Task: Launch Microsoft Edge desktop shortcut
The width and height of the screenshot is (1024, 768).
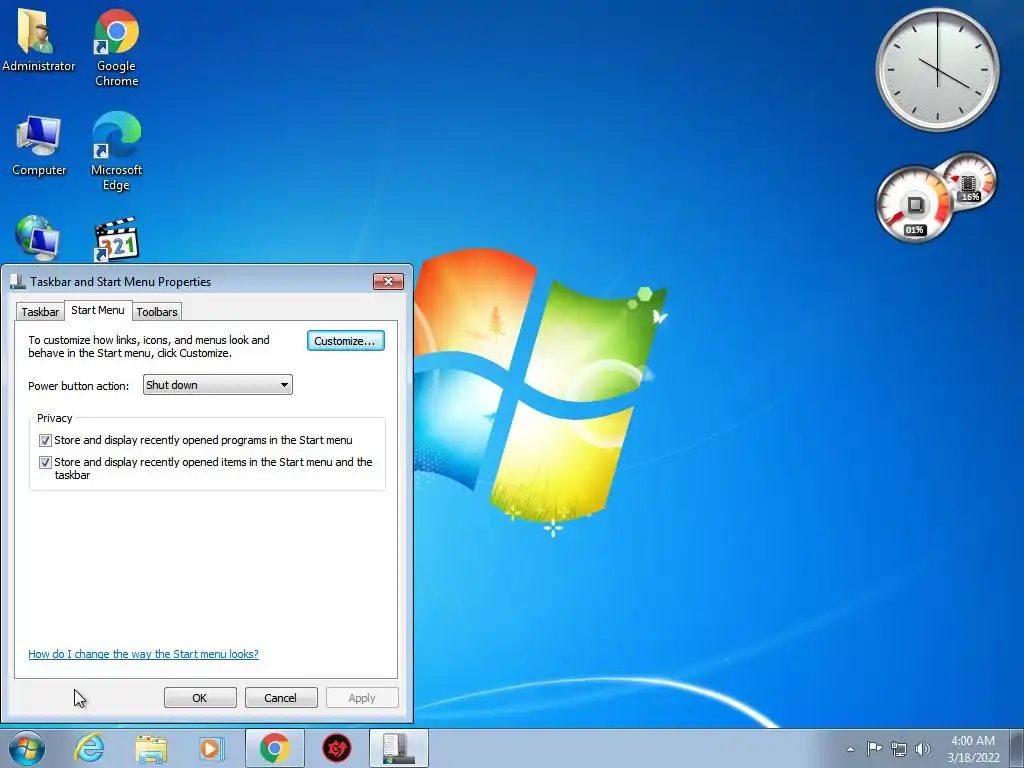Action: 116,152
